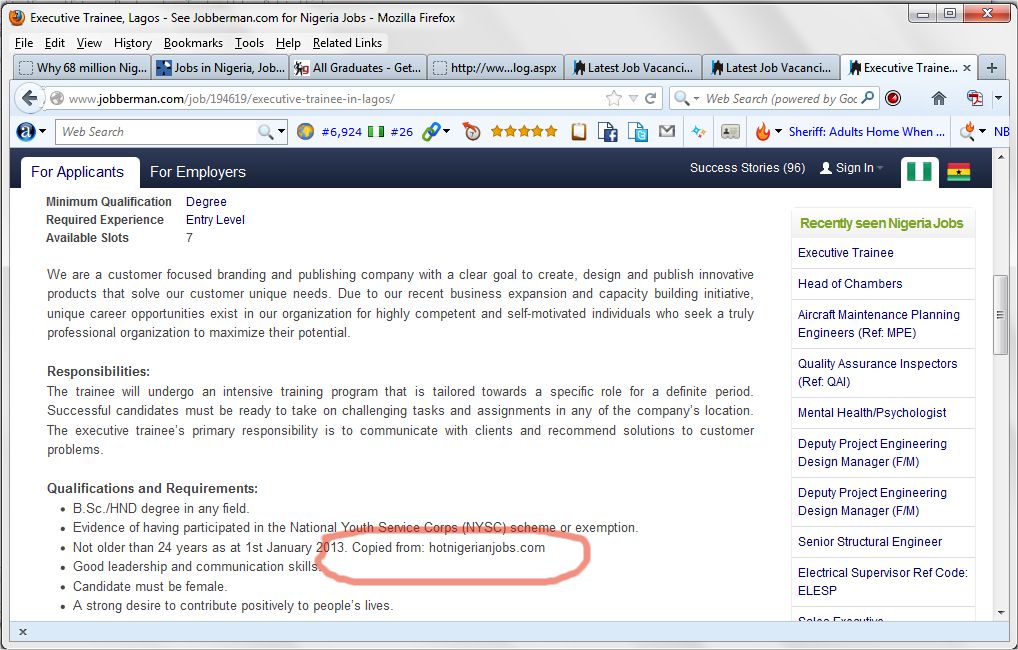Click the red record icon in the toolbar
The height and width of the screenshot is (650, 1018).
[893, 99]
